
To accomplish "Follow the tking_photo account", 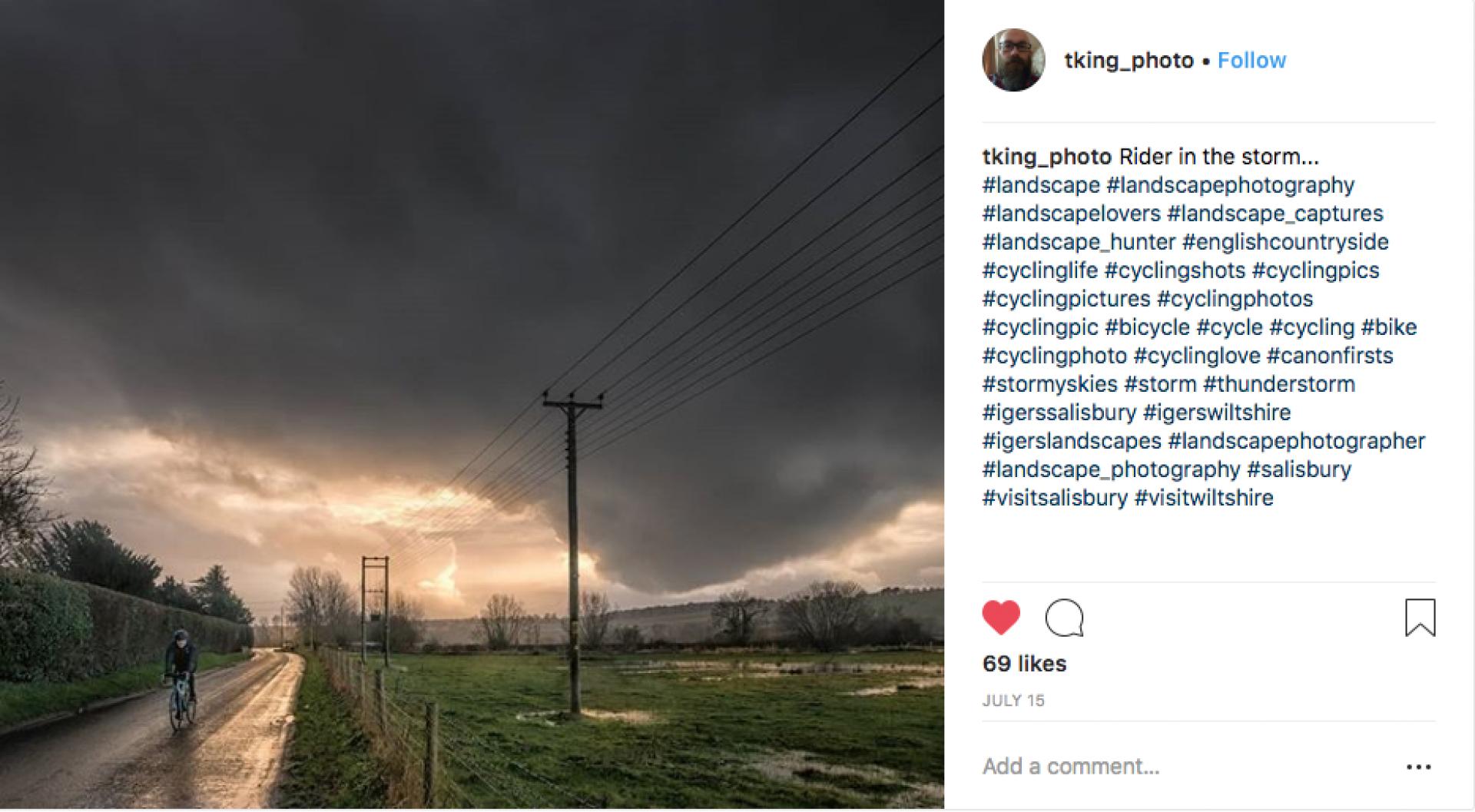I will (x=1251, y=61).
